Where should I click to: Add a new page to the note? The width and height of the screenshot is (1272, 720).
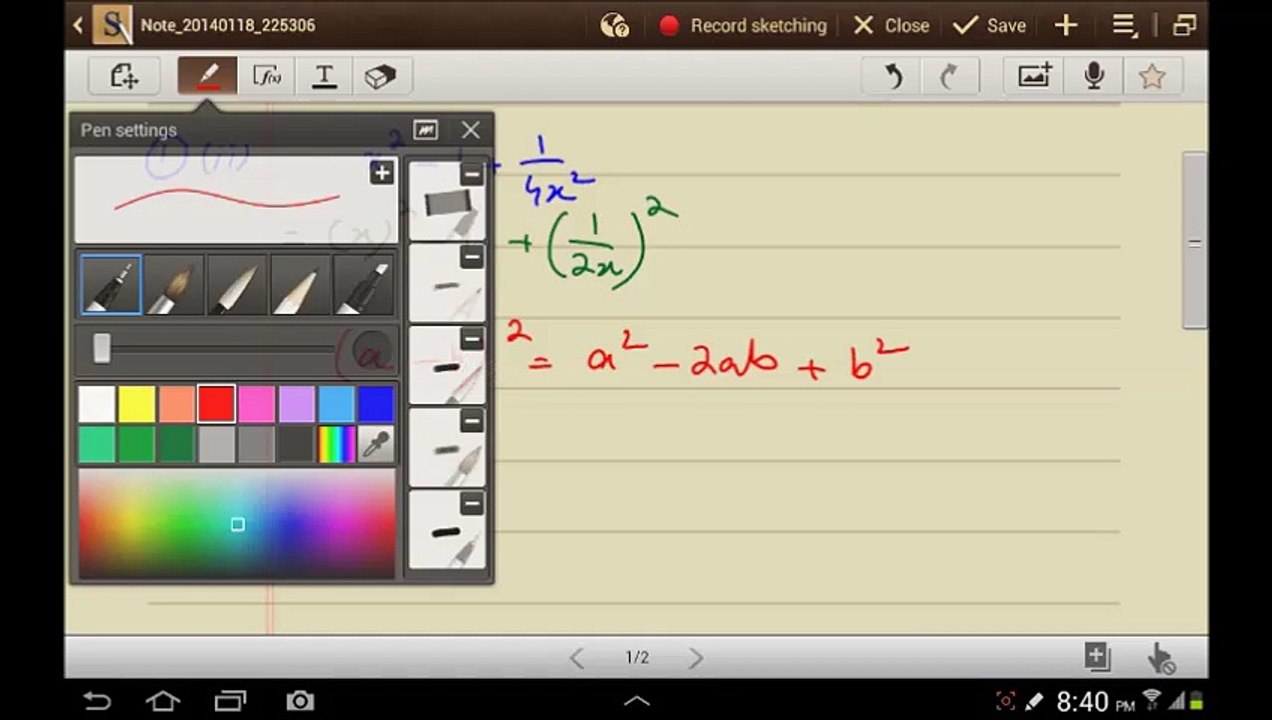pos(1098,657)
